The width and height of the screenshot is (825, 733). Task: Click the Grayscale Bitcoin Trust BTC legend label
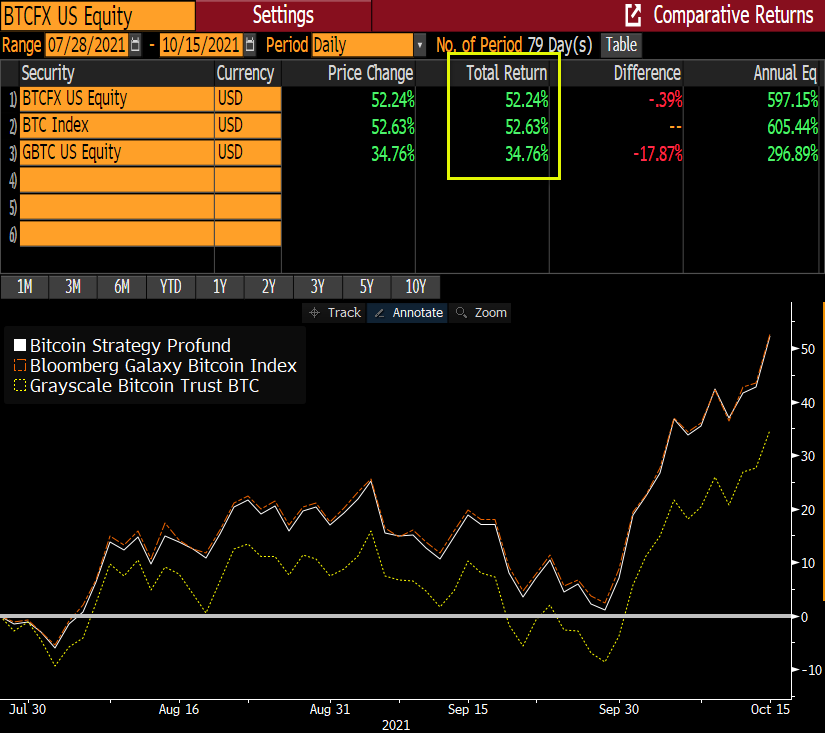[x=144, y=386]
